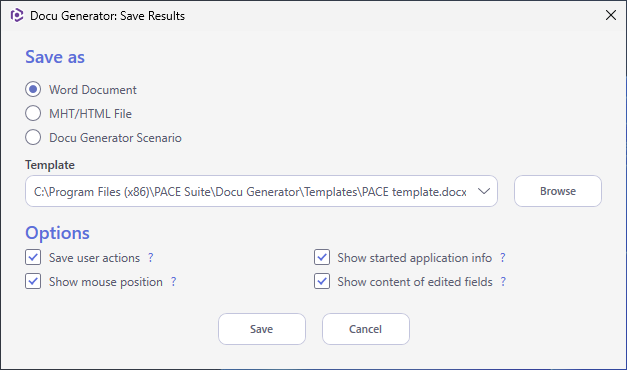This screenshot has height=370, width=627.
Task: Click the Docu Generator Scenario label
Action: (x=115, y=138)
